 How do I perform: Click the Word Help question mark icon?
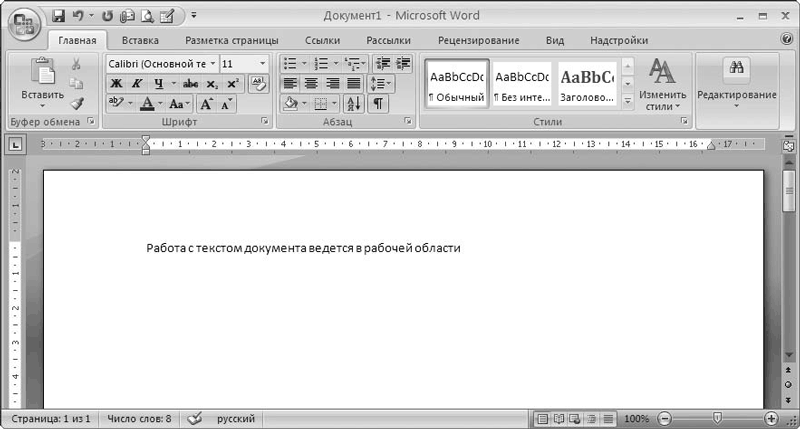pyautogui.click(x=786, y=40)
